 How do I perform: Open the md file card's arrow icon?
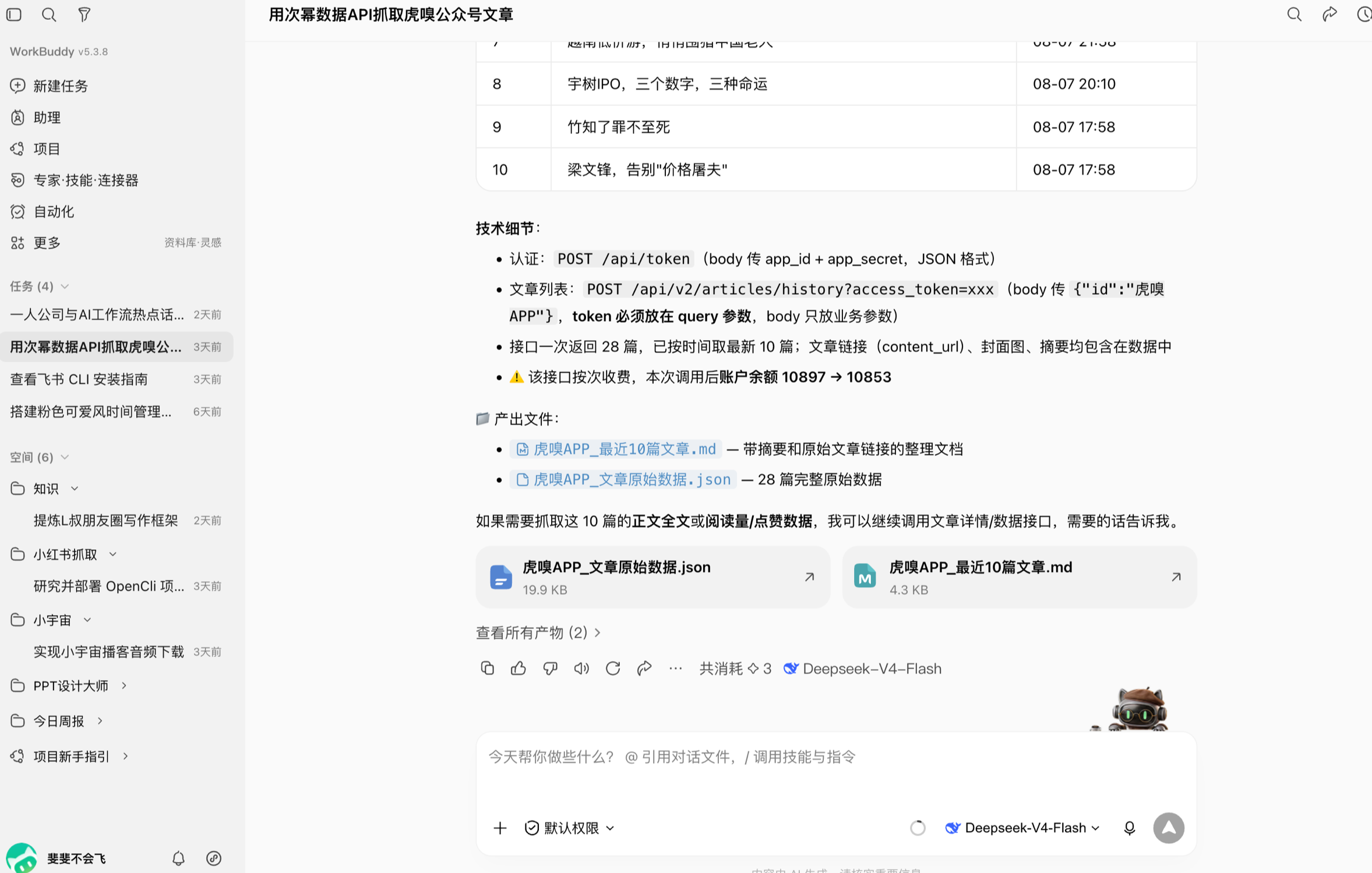1176,577
